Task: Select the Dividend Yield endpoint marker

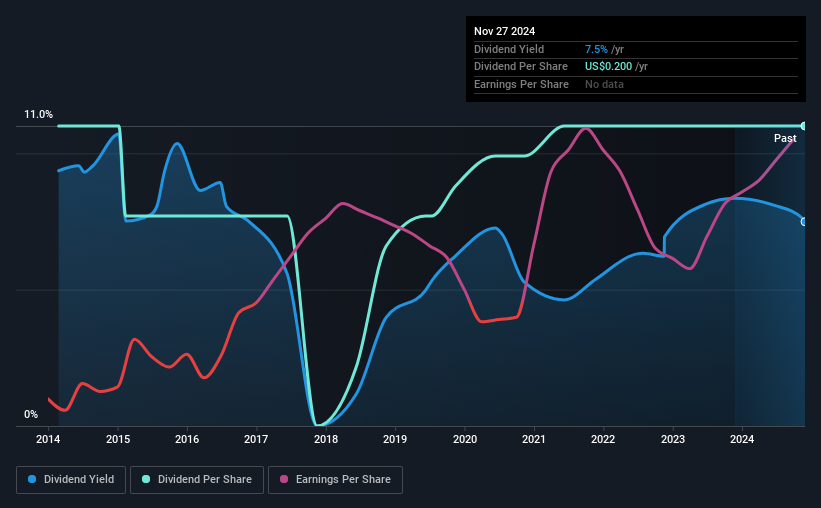Action: tap(804, 222)
